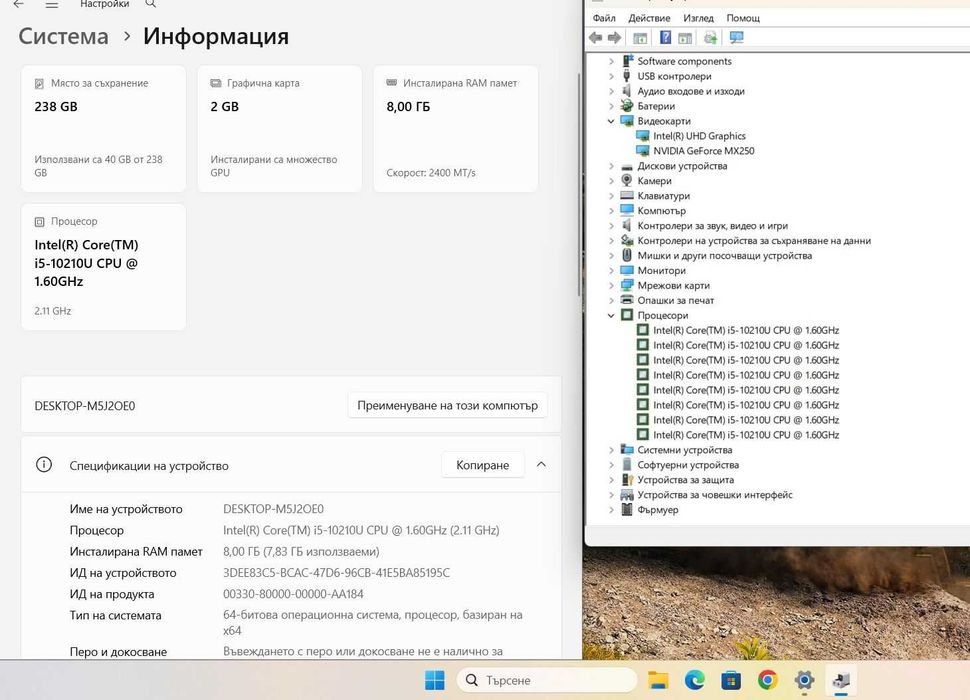This screenshot has width=970, height=700.
Task: Click the Копиране button
Action: (x=483, y=465)
